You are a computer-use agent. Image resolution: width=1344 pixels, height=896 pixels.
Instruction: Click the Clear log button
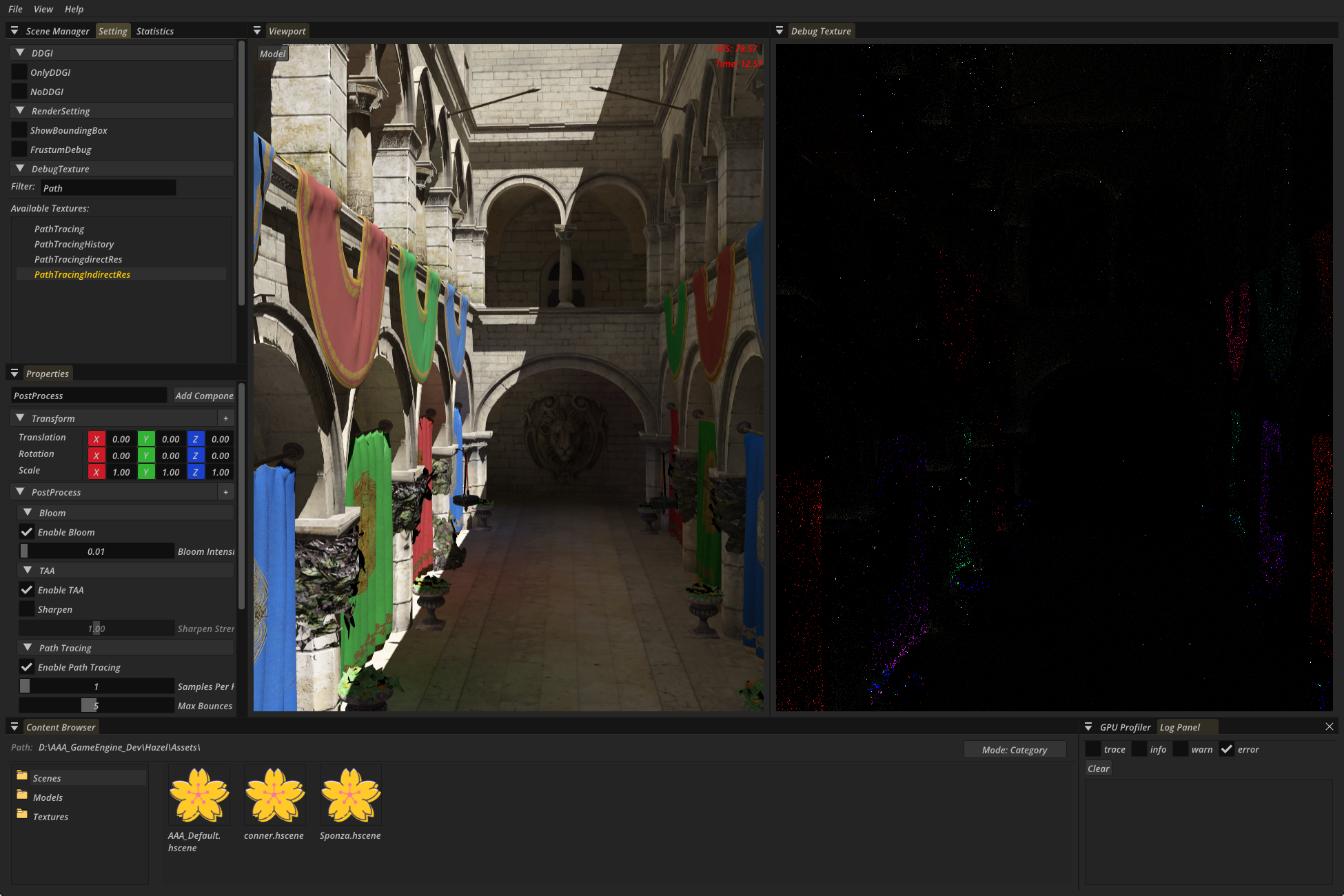pyautogui.click(x=1098, y=768)
